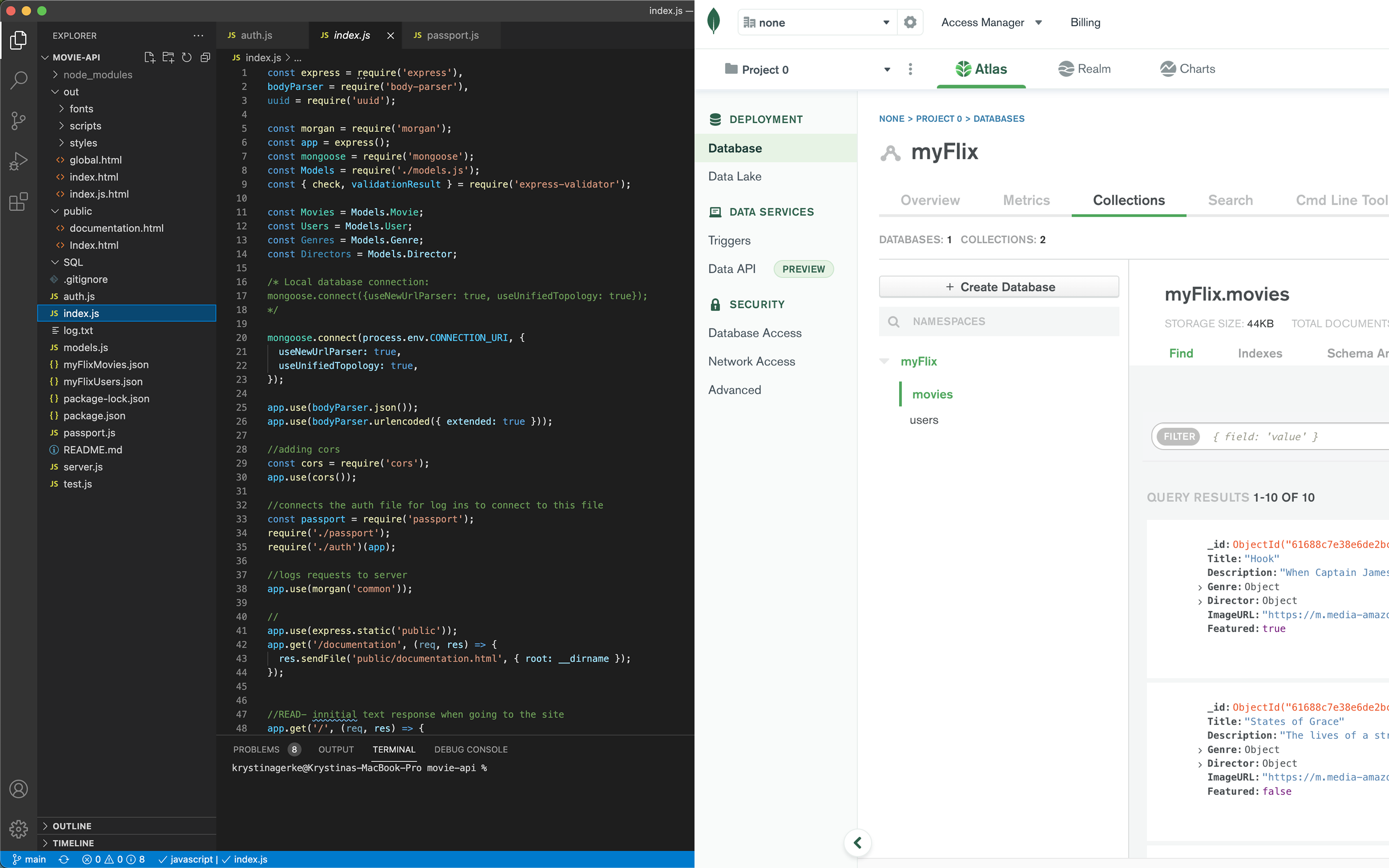The height and width of the screenshot is (868, 1389).
Task: Collapse all folders in explorer
Action: [205, 57]
